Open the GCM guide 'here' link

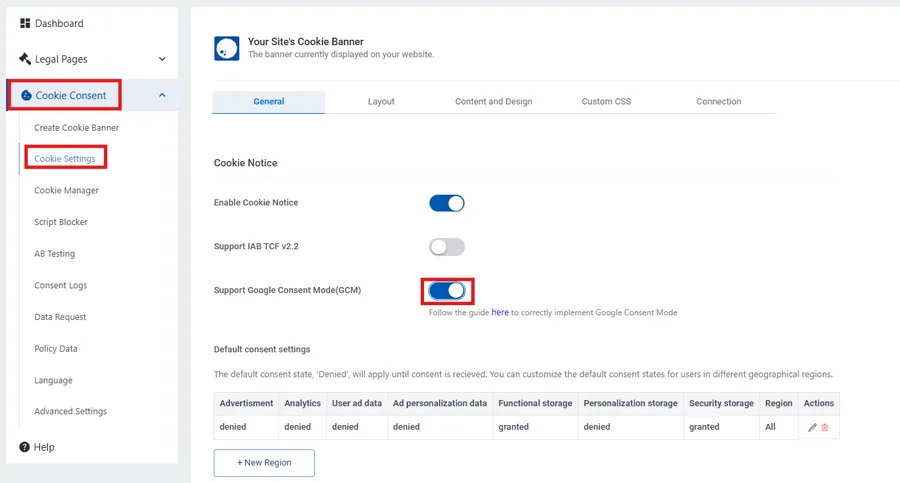coord(500,312)
